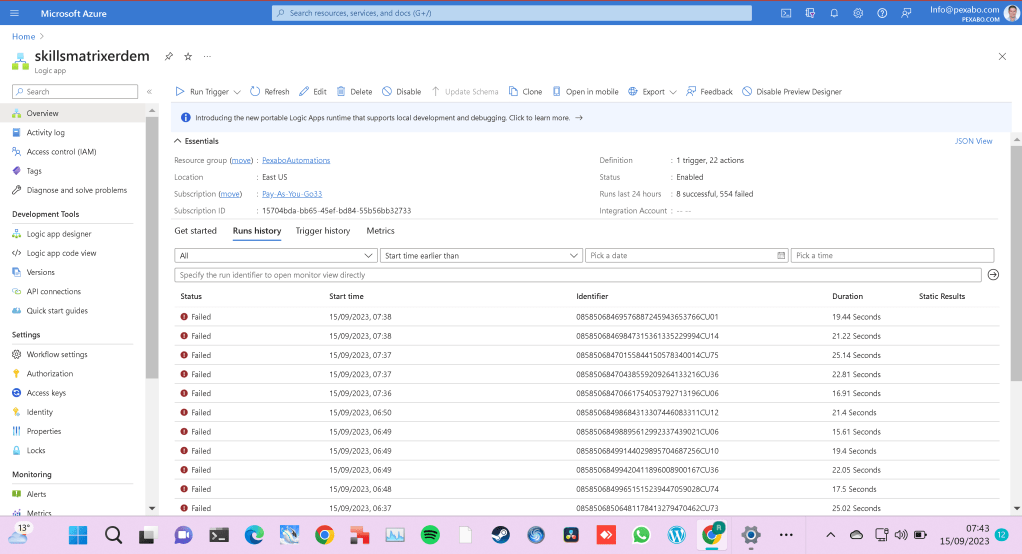This screenshot has width=1022, height=554.
Task: Mark skillsmatrixerdem as favorite with star
Action: tap(188, 57)
